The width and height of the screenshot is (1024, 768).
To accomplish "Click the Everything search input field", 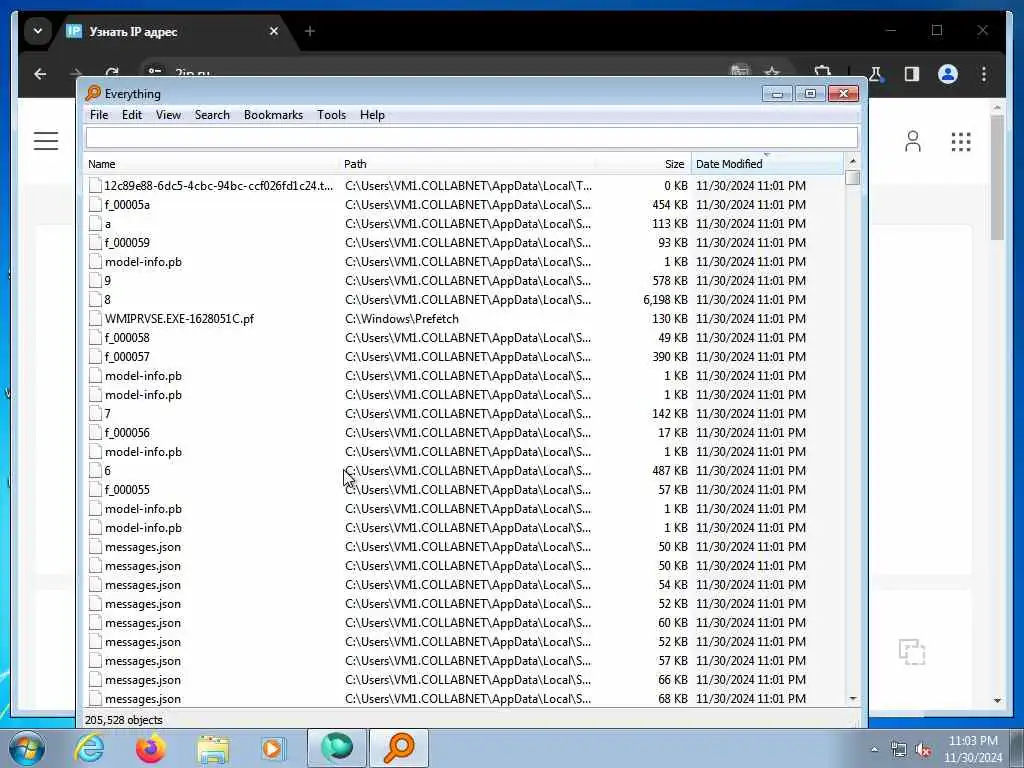I will tap(472, 137).
